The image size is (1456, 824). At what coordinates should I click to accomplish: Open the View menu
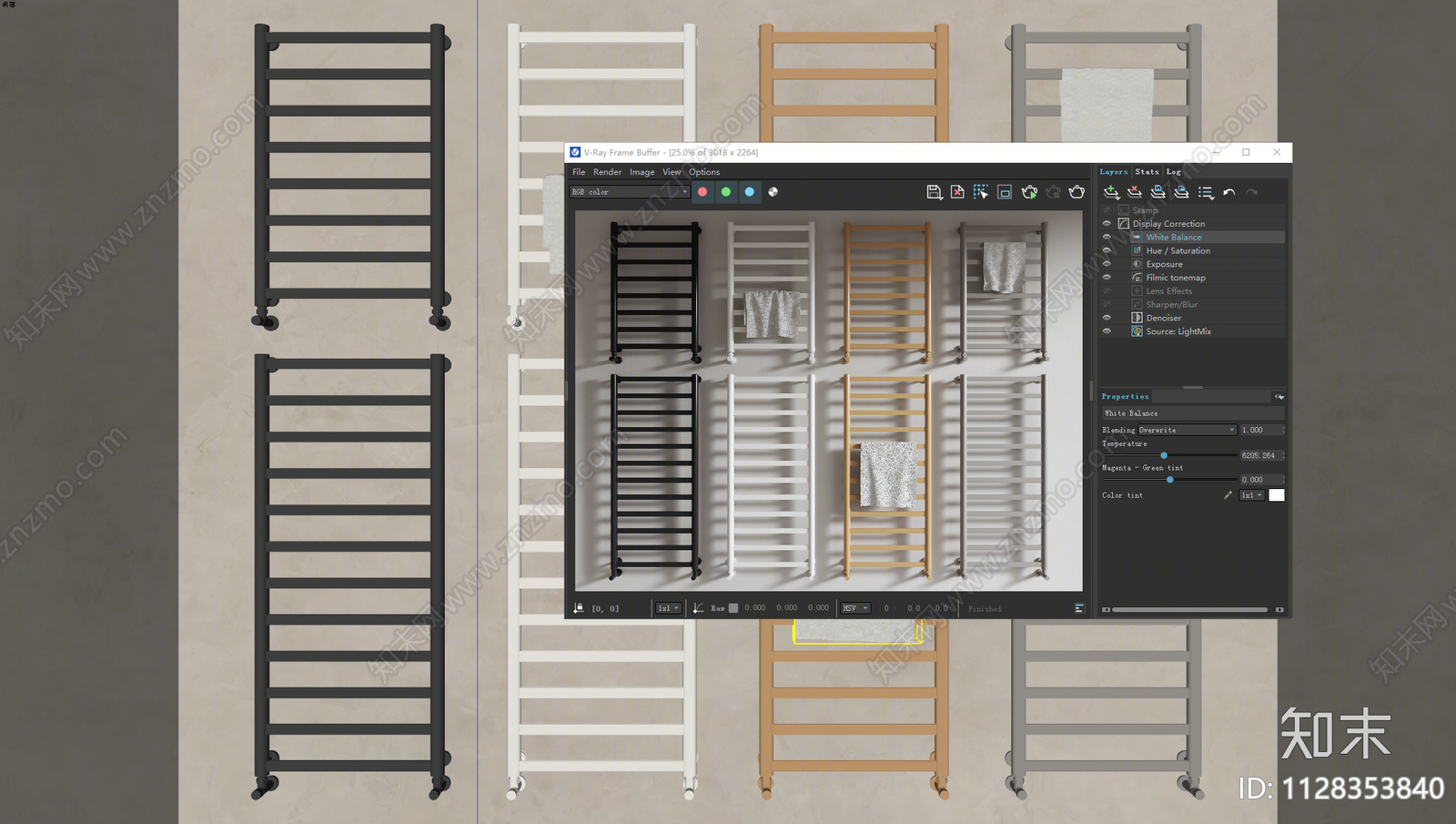point(672,172)
